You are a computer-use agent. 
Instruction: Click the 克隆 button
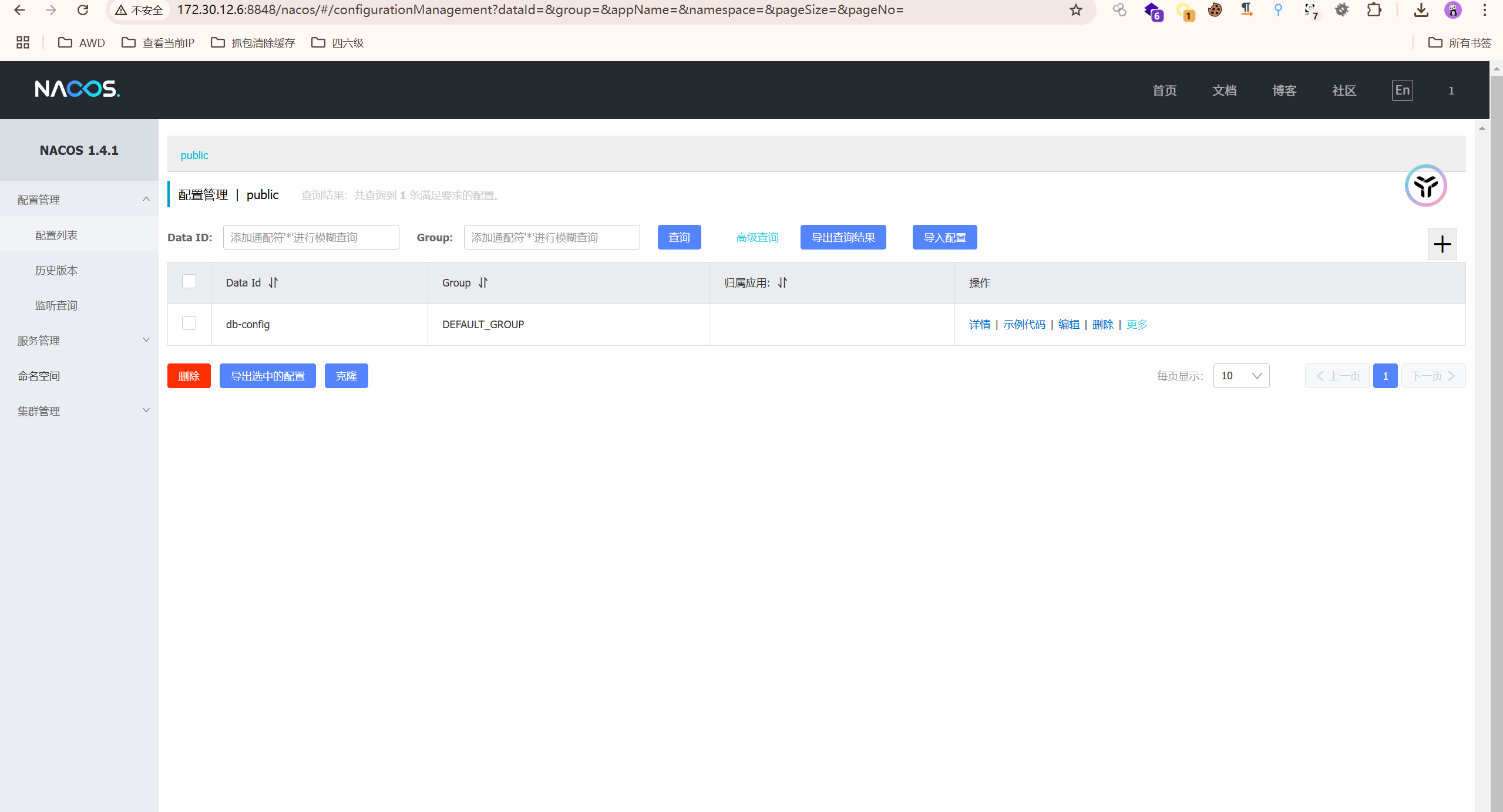coord(346,376)
